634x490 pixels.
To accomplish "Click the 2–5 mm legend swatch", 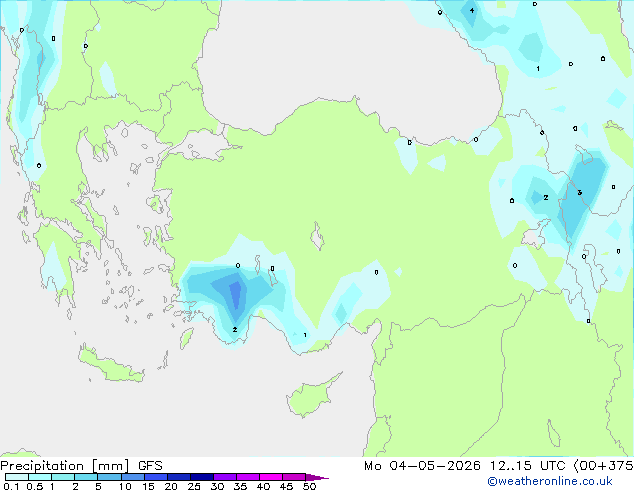I will coord(87,477).
